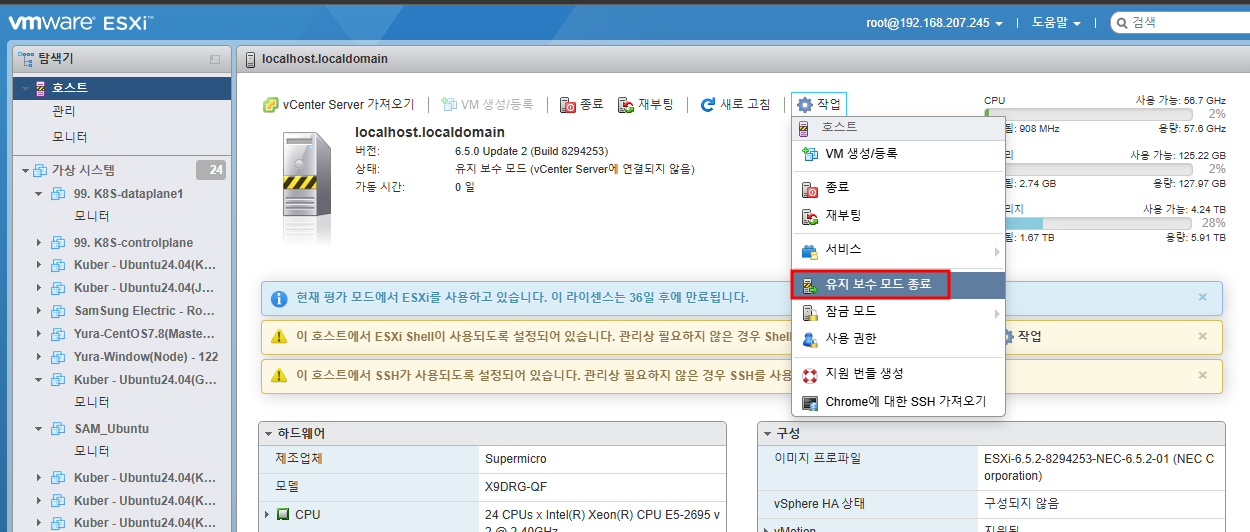1250x532 pixels.
Task: Click the warning icon in ESXi Shell banner
Action: coord(280,336)
